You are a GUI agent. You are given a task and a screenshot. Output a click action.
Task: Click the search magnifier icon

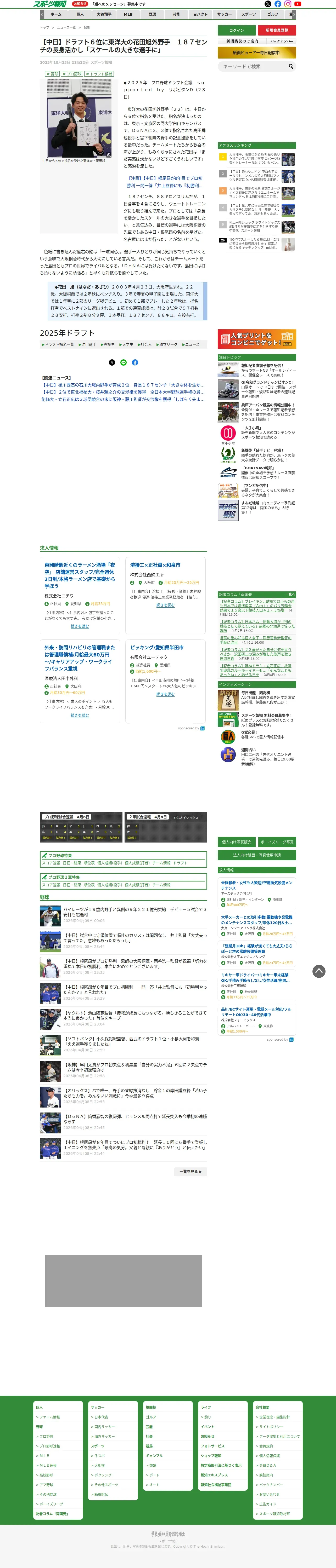[x=291, y=66]
